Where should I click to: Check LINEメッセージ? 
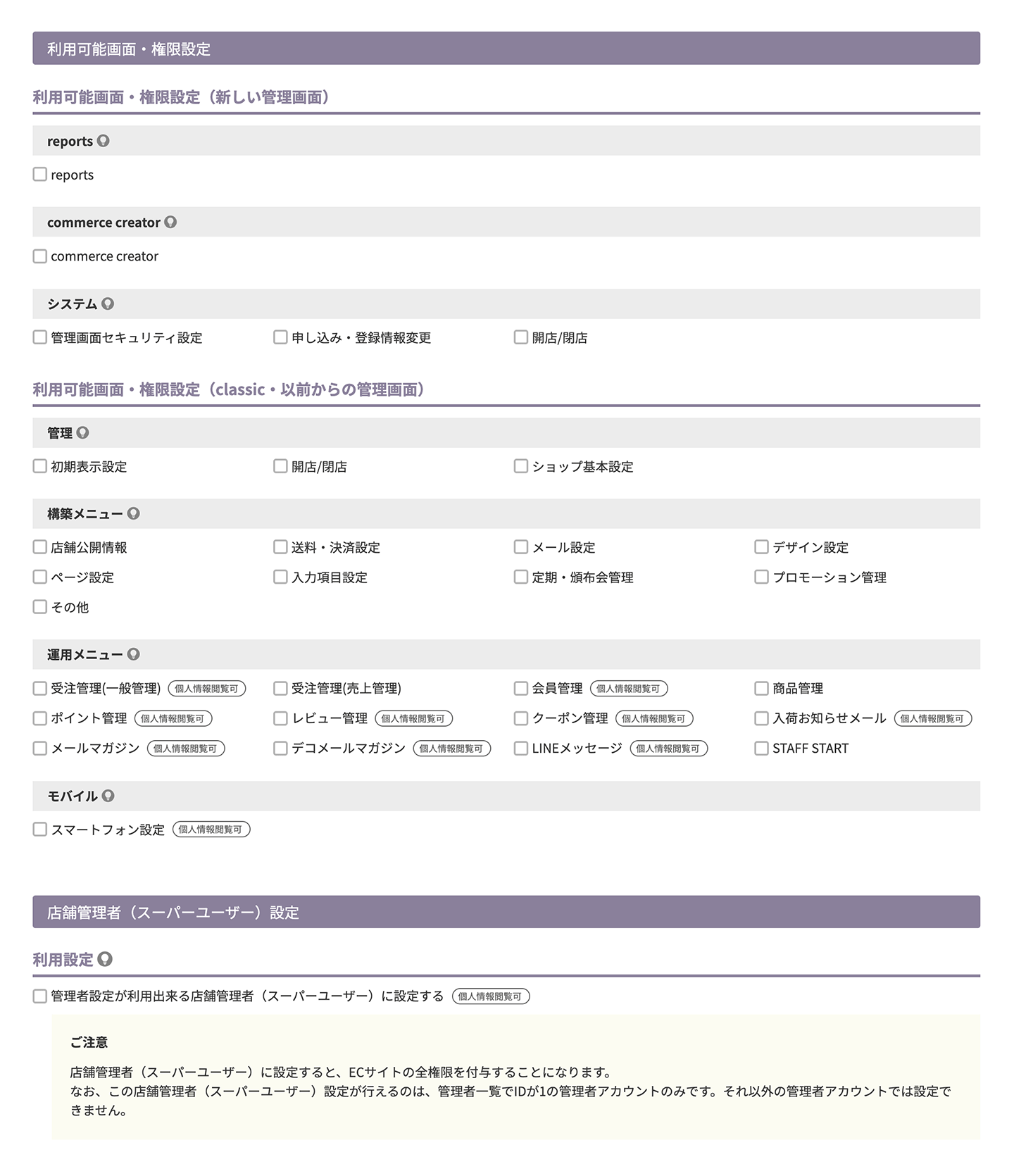pyautogui.click(x=521, y=748)
